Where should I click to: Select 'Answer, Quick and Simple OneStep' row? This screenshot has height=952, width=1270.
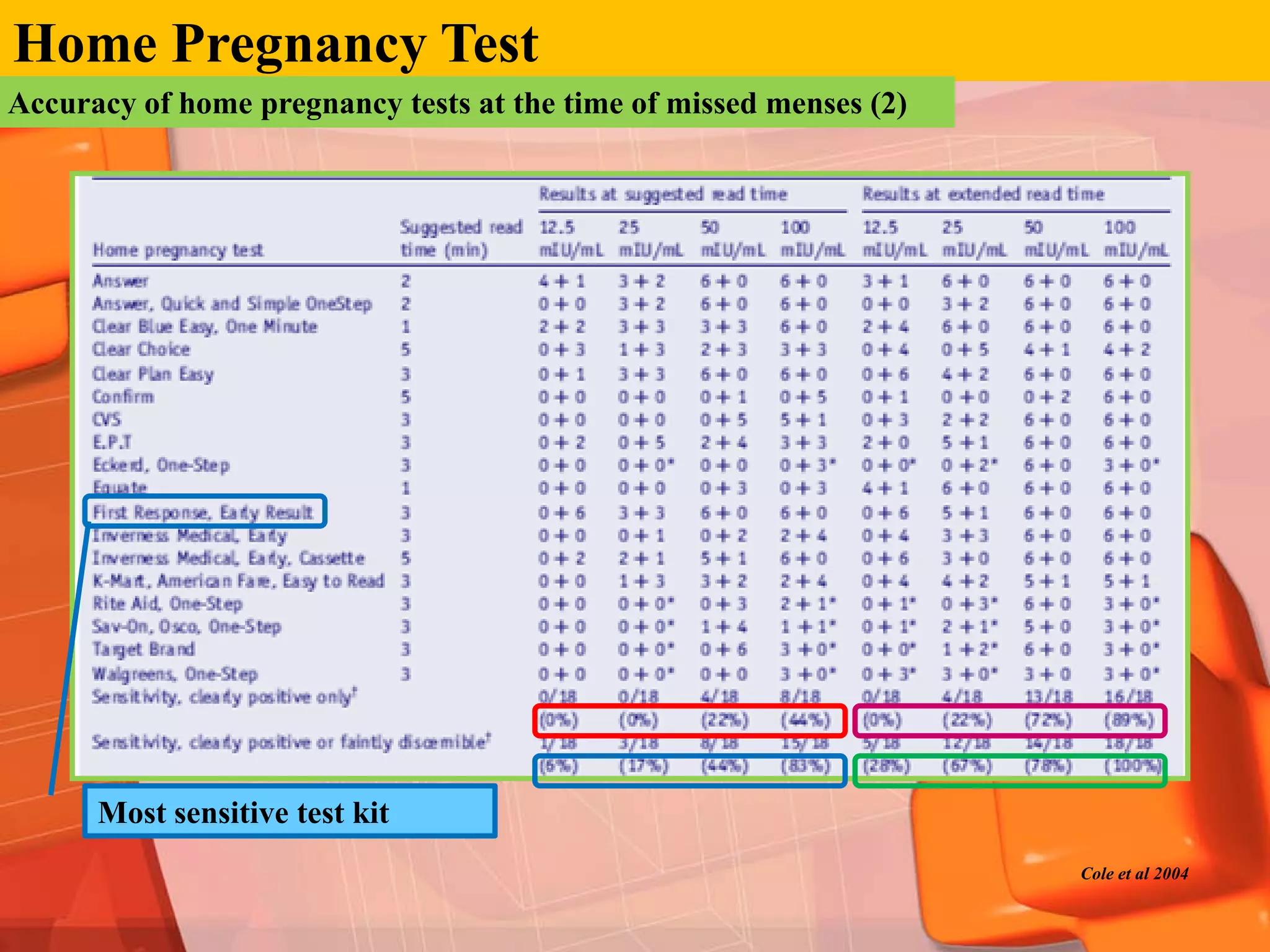click(233, 304)
